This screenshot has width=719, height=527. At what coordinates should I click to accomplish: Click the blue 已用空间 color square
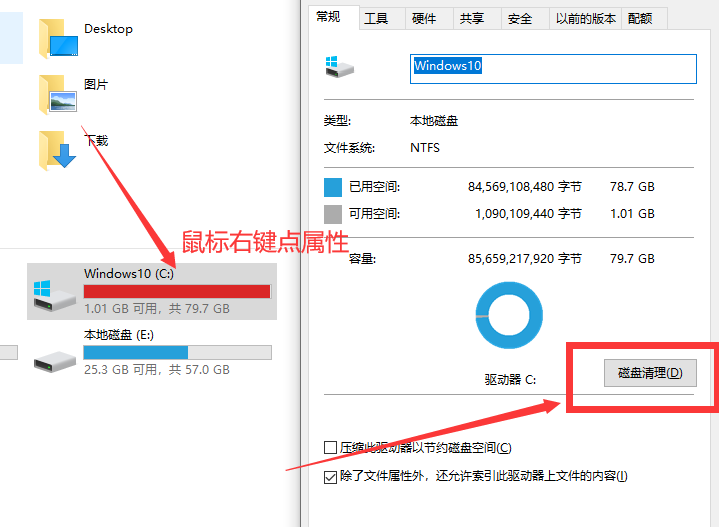pos(333,187)
